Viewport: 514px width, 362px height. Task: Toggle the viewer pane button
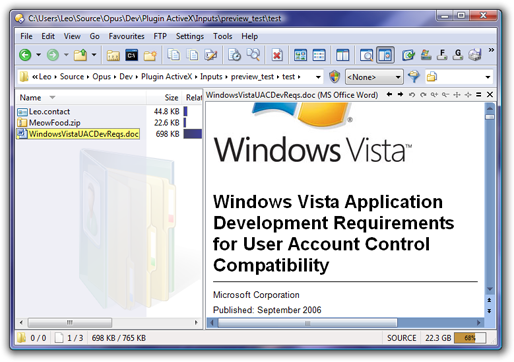coord(385,55)
